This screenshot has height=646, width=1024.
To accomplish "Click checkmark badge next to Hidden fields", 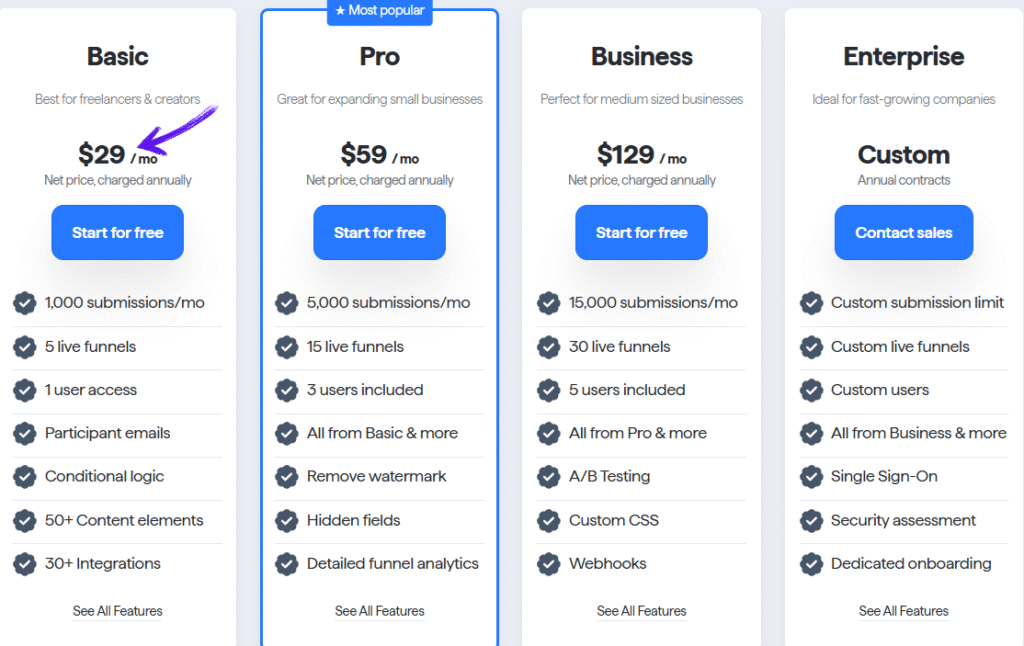I will 287,520.
